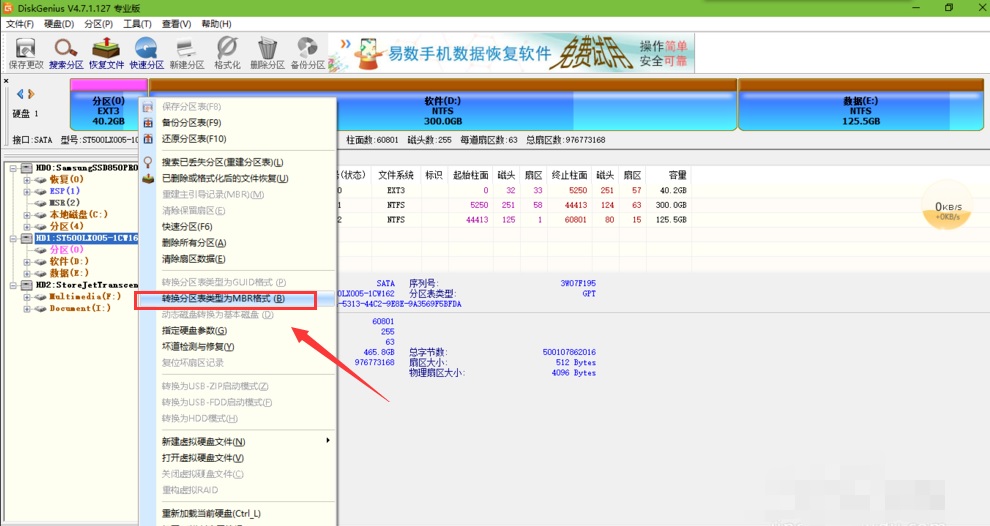Expand the 恢复(0) partition node
The width and height of the screenshot is (990, 526).
point(27,180)
